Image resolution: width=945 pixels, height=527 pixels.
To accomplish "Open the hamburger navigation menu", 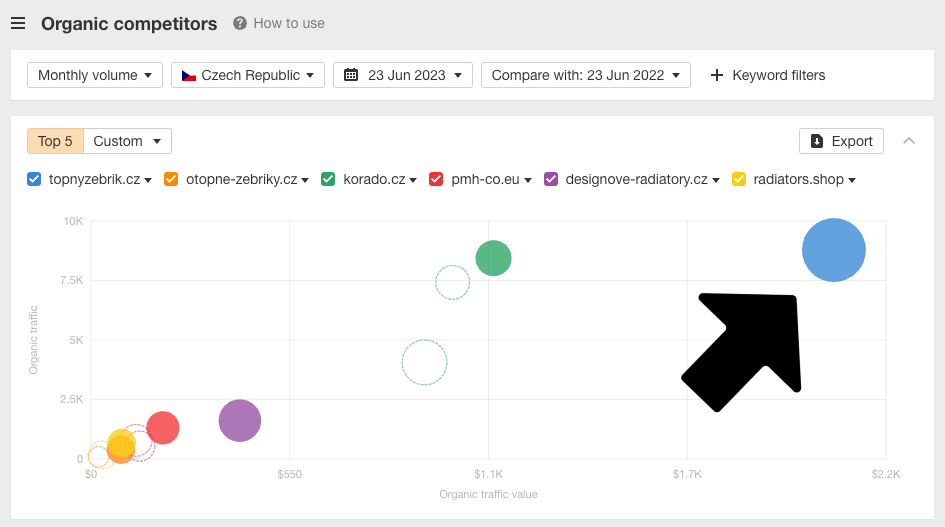I will pos(18,24).
